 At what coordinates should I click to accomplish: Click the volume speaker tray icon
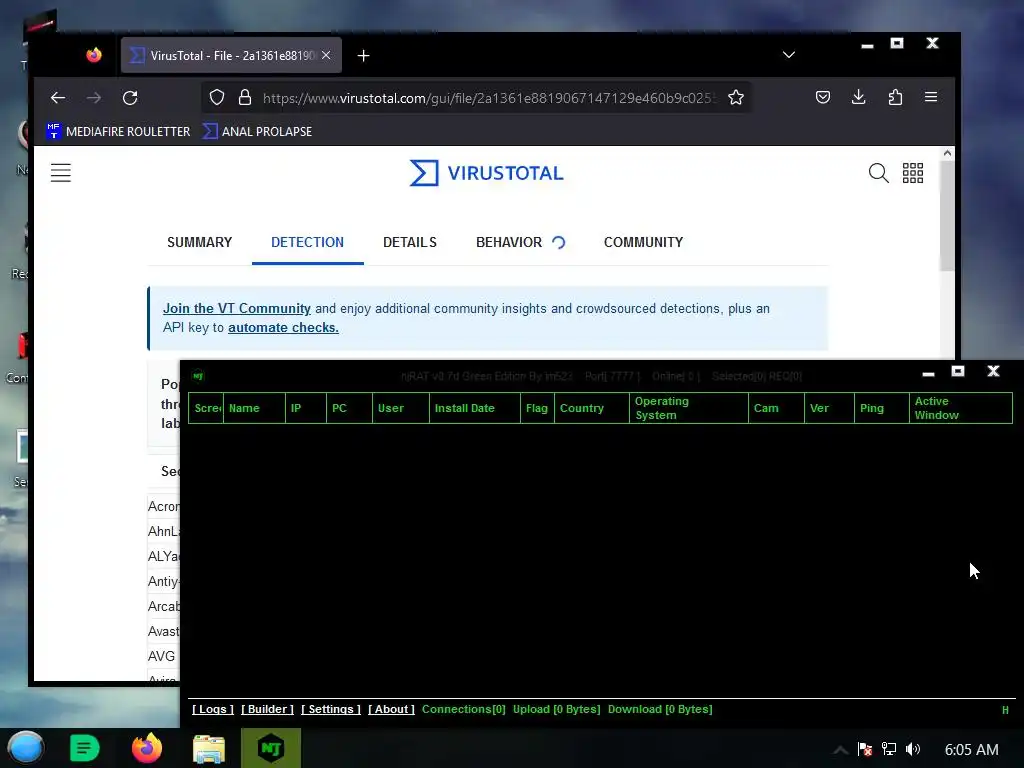pos(913,749)
